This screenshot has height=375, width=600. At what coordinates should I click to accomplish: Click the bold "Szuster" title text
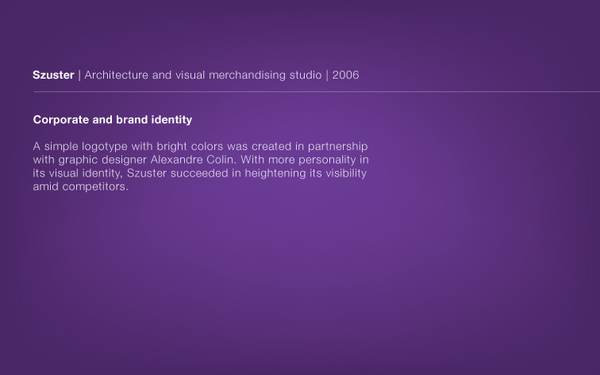tap(53, 75)
